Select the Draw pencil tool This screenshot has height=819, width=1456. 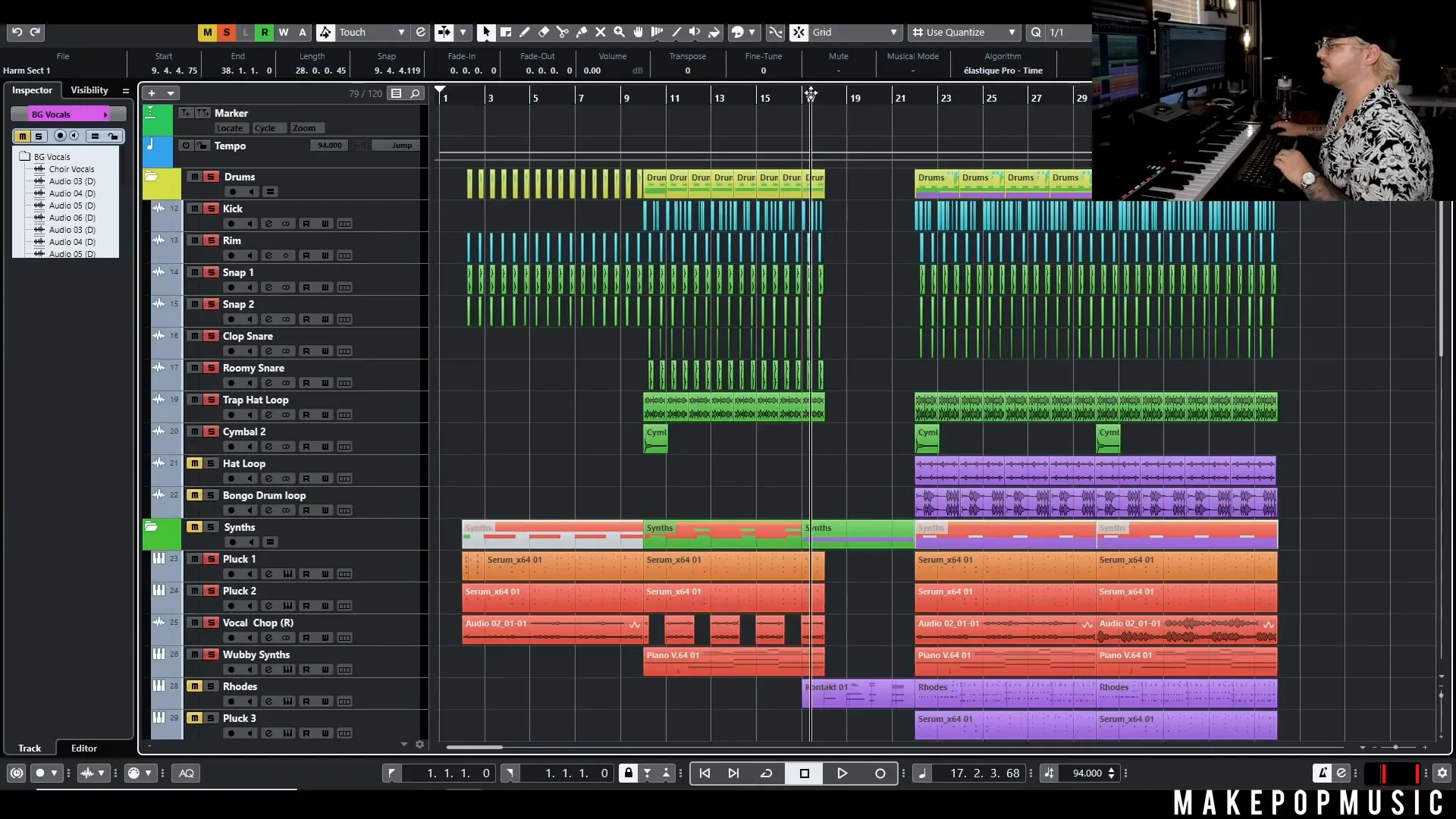point(525,32)
